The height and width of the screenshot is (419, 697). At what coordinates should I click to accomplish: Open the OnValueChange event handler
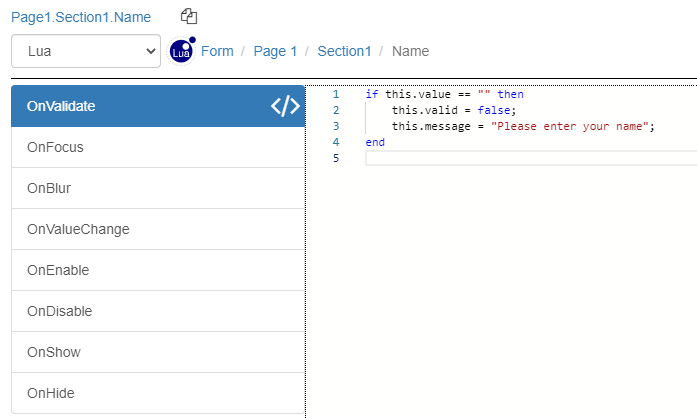click(x=158, y=229)
